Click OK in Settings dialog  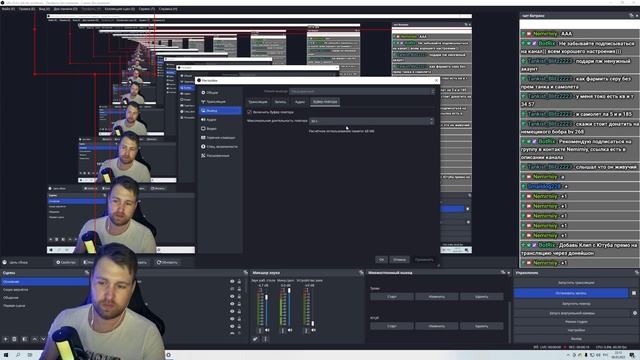coord(381,260)
